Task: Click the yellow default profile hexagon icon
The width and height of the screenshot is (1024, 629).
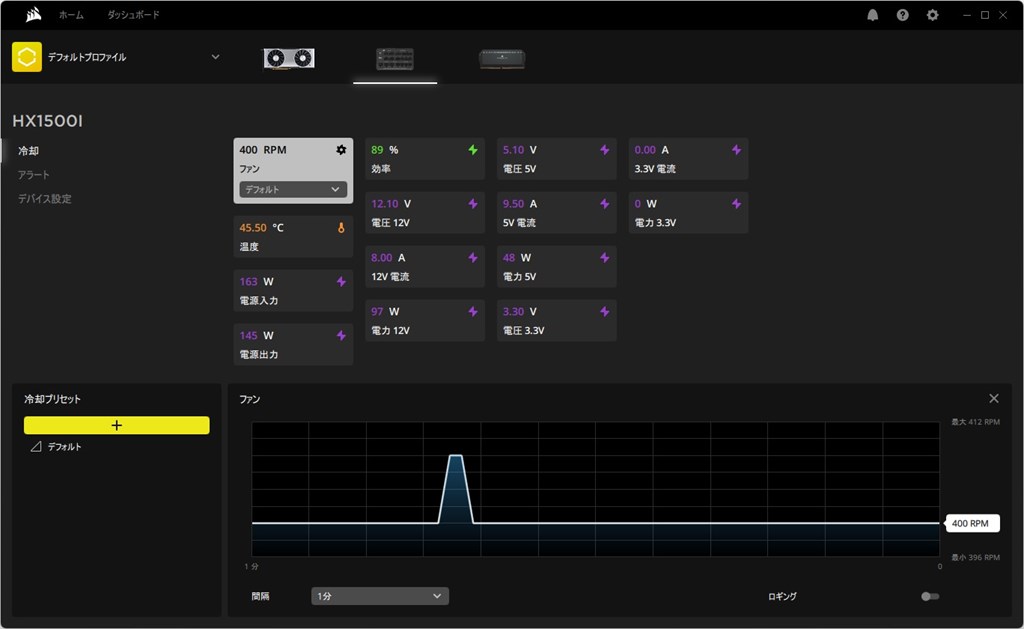Action: 27,57
